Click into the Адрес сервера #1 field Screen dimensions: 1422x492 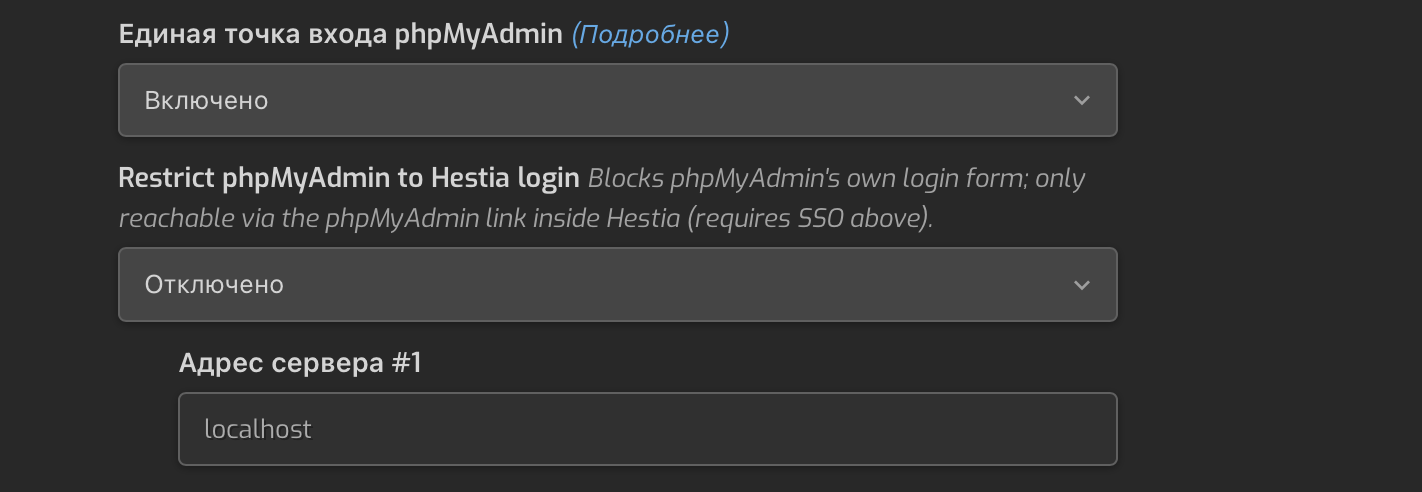pos(648,429)
